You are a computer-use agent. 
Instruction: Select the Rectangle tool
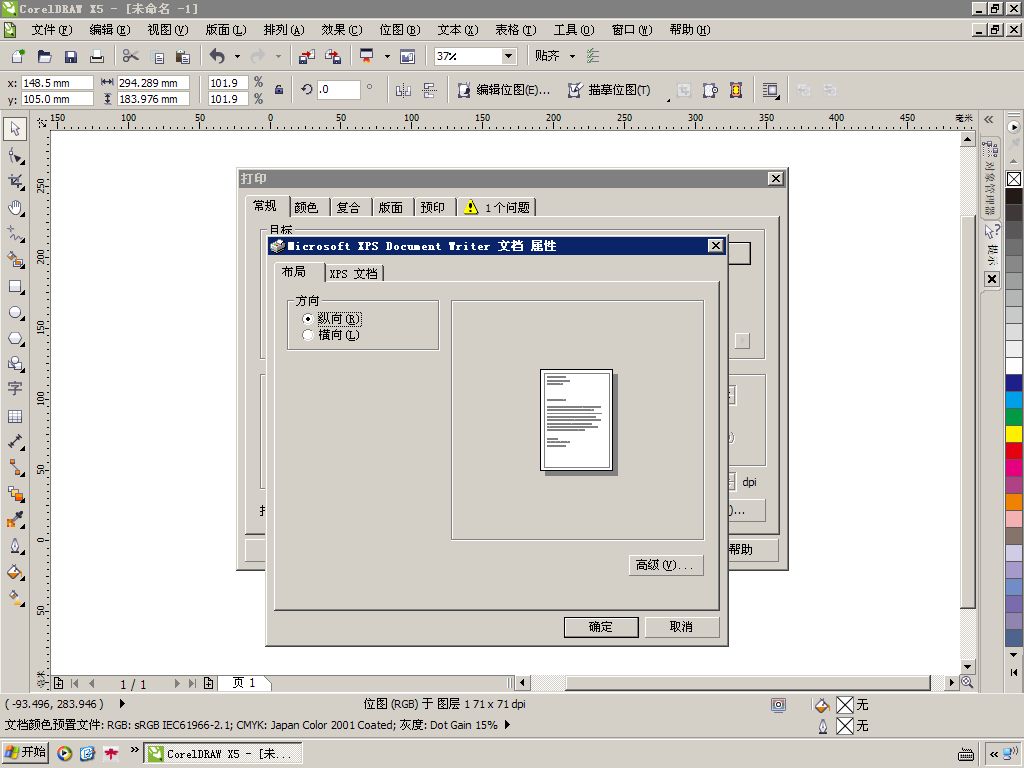click(x=15, y=287)
